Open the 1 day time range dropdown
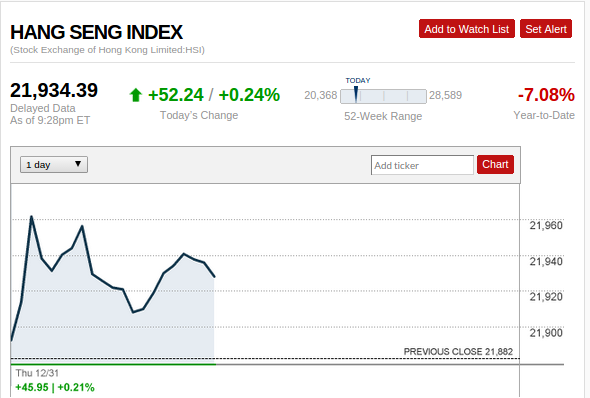Screen dimensions: 590x398 click(x=54, y=165)
